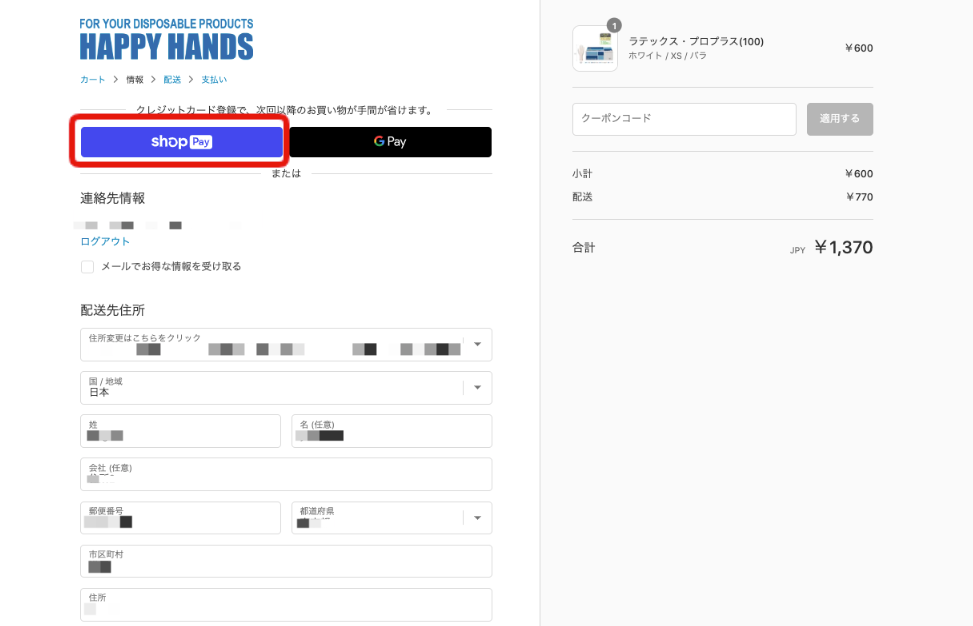This screenshot has height=626, width=973.
Task: Focus the 姓 input field
Action: pyautogui.click(x=181, y=431)
